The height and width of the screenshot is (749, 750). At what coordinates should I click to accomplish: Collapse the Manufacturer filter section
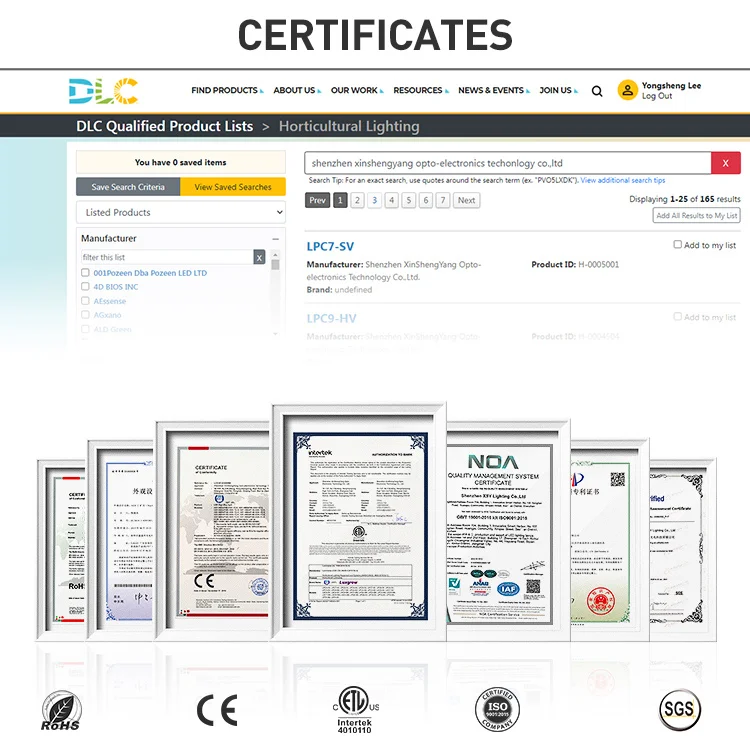276,239
